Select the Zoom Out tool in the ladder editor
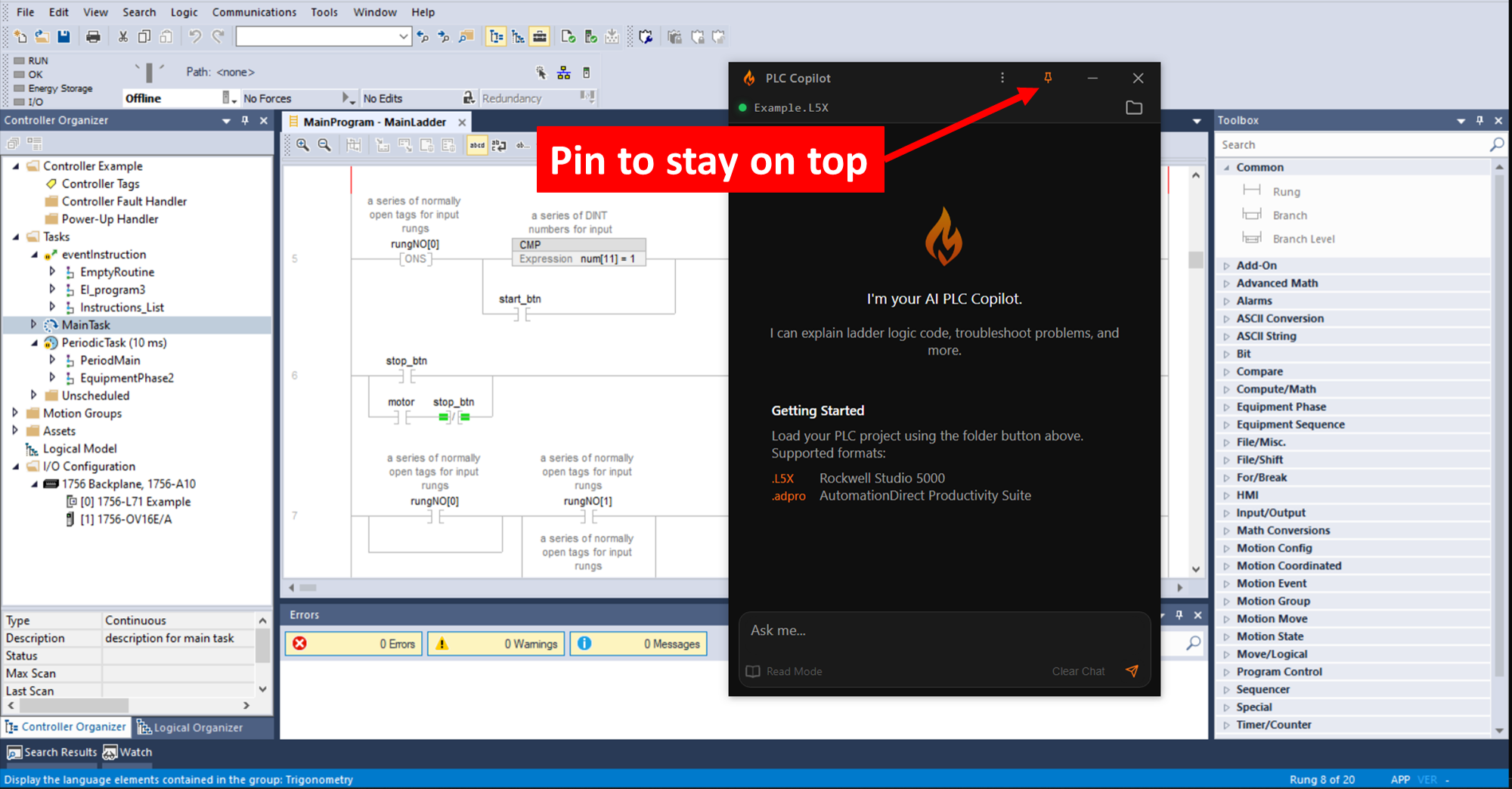The image size is (1512, 789). 324,144
